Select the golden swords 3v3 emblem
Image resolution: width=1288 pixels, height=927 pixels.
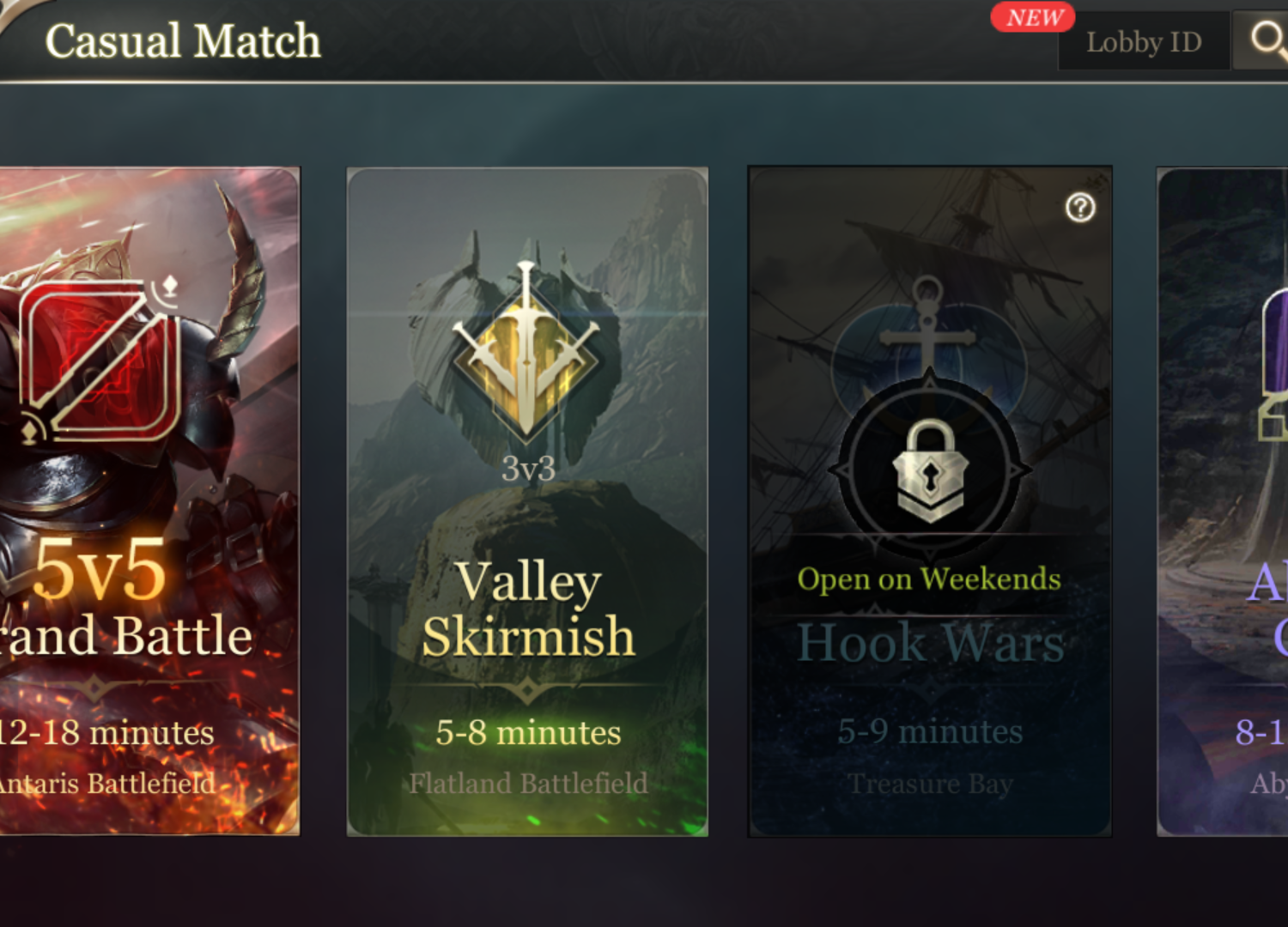tap(526, 352)
